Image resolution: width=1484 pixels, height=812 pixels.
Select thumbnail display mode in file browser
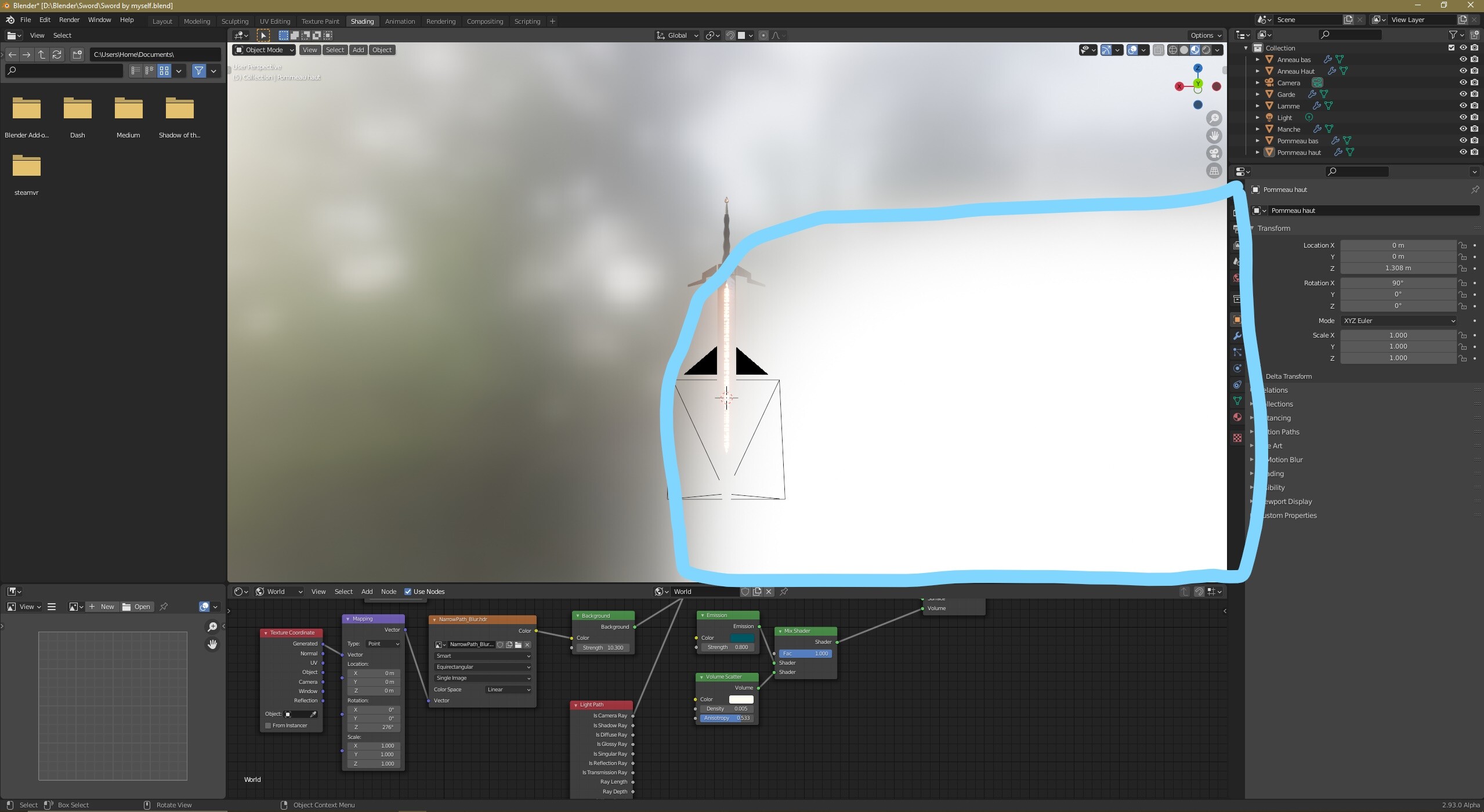click(164, 71)
